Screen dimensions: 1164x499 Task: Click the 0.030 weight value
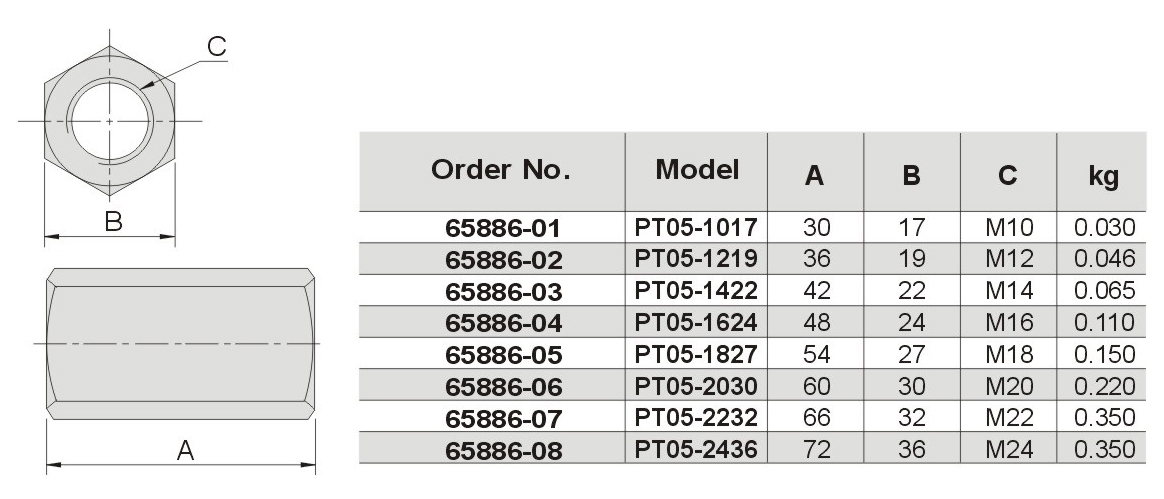click(1105, 227)
